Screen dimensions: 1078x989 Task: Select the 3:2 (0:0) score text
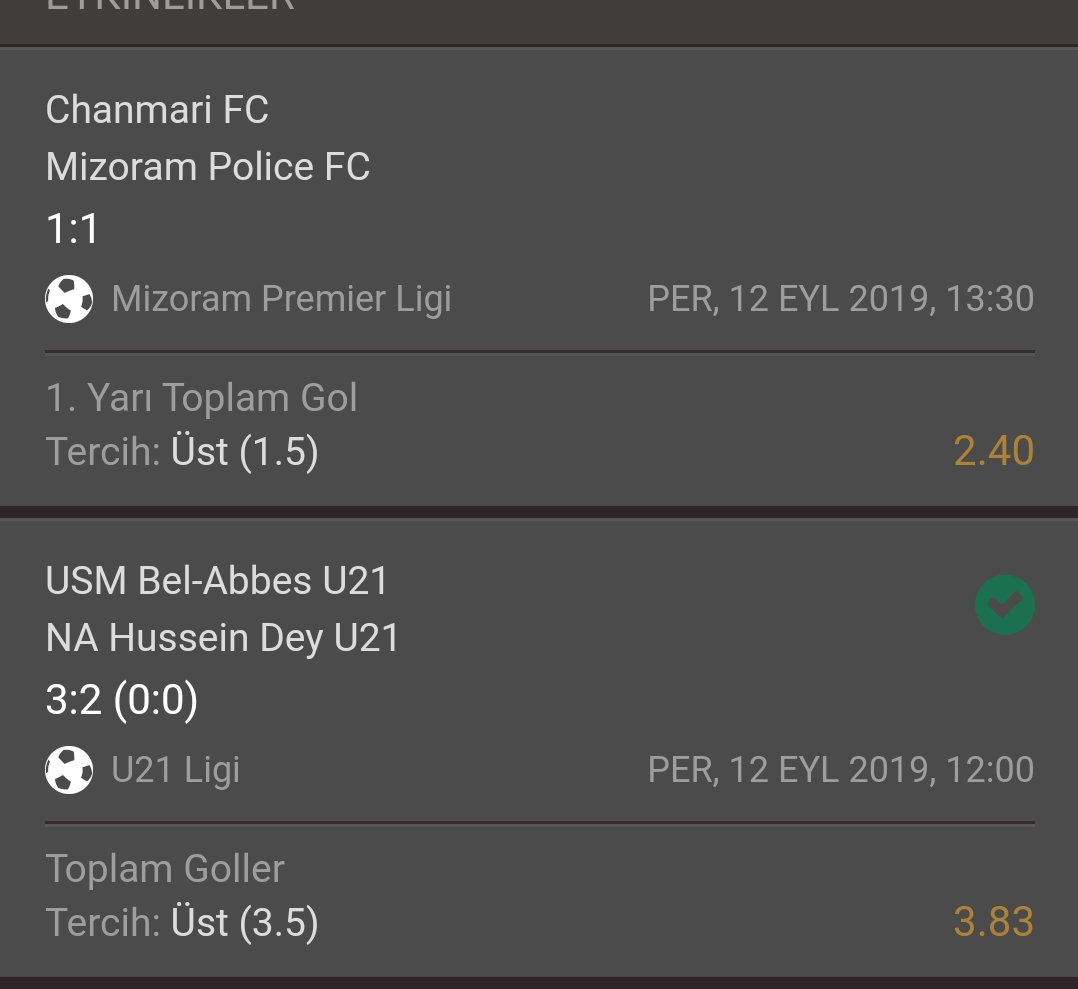click(x=122, y=700)
